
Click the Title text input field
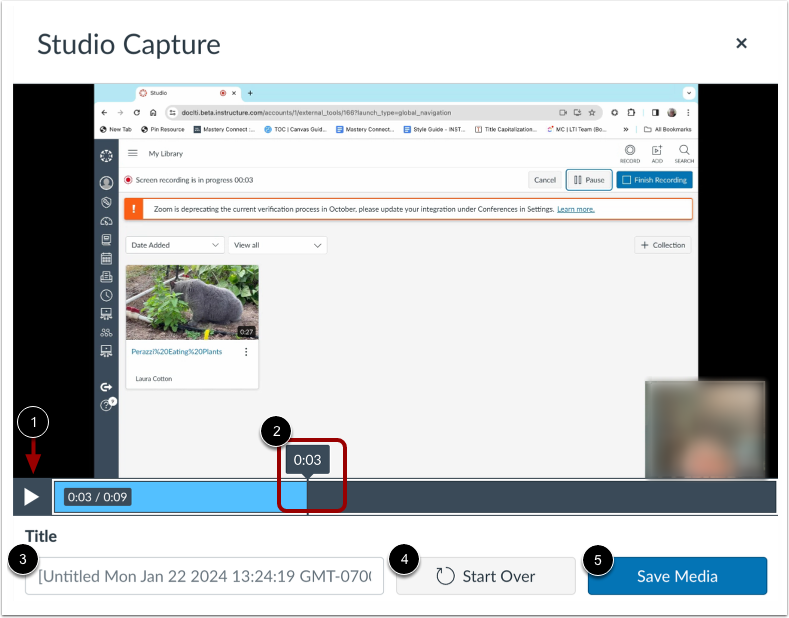pyautogui.click(x=204, y=576)
